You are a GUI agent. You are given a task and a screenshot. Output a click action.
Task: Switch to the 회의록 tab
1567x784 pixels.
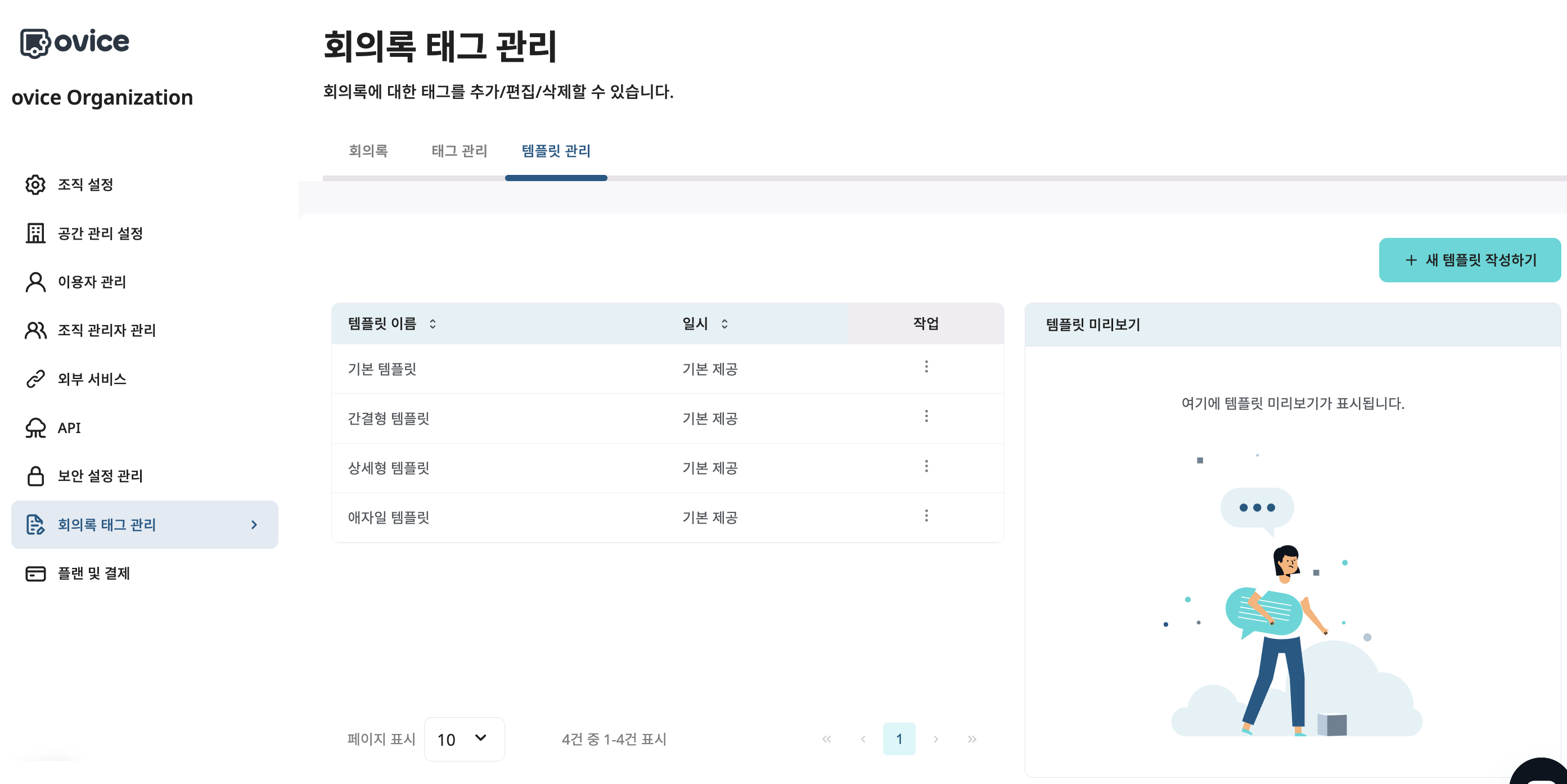pyautogui.click(x=368, y=151)
